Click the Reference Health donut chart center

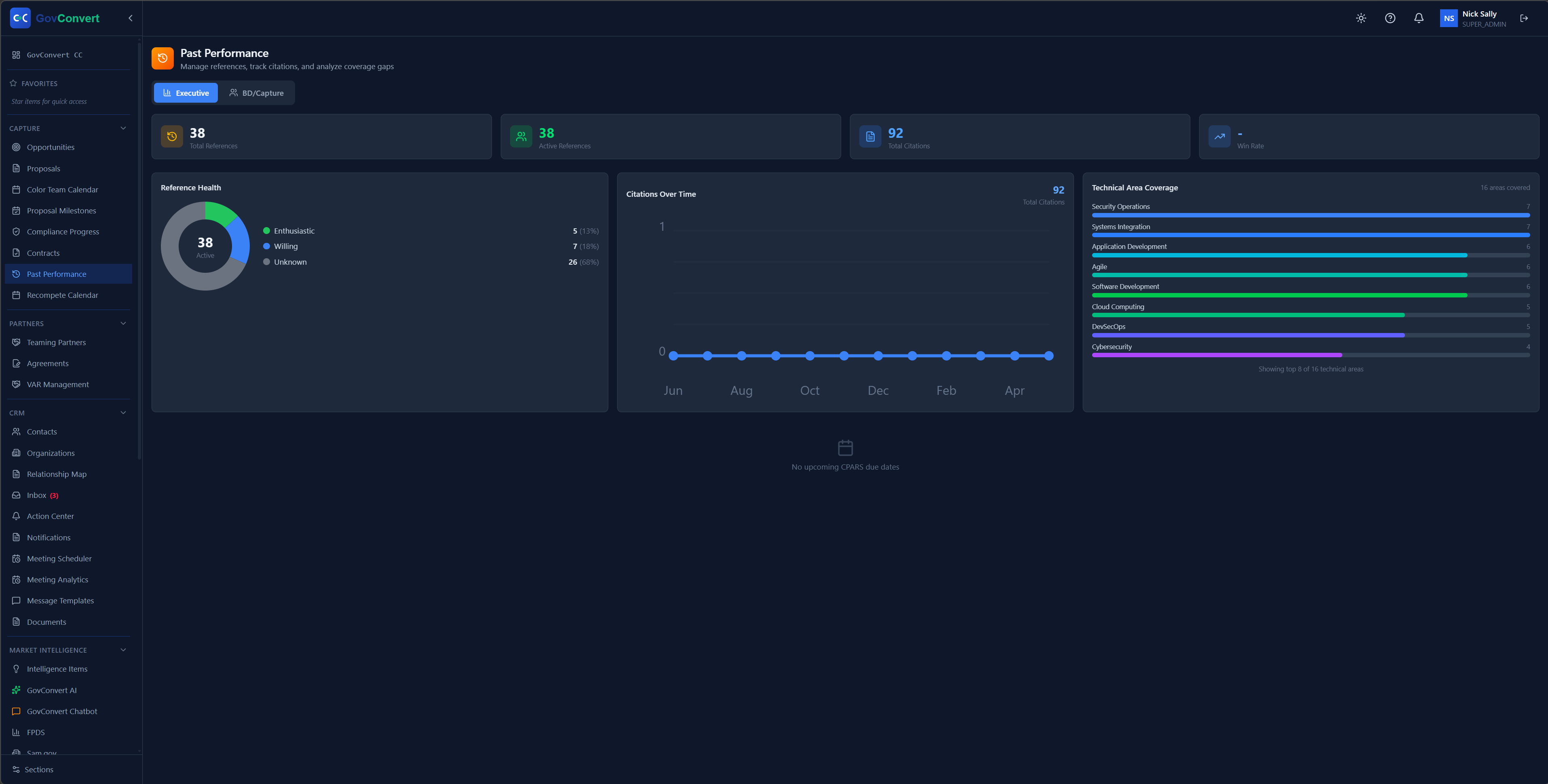click(205, 247)
